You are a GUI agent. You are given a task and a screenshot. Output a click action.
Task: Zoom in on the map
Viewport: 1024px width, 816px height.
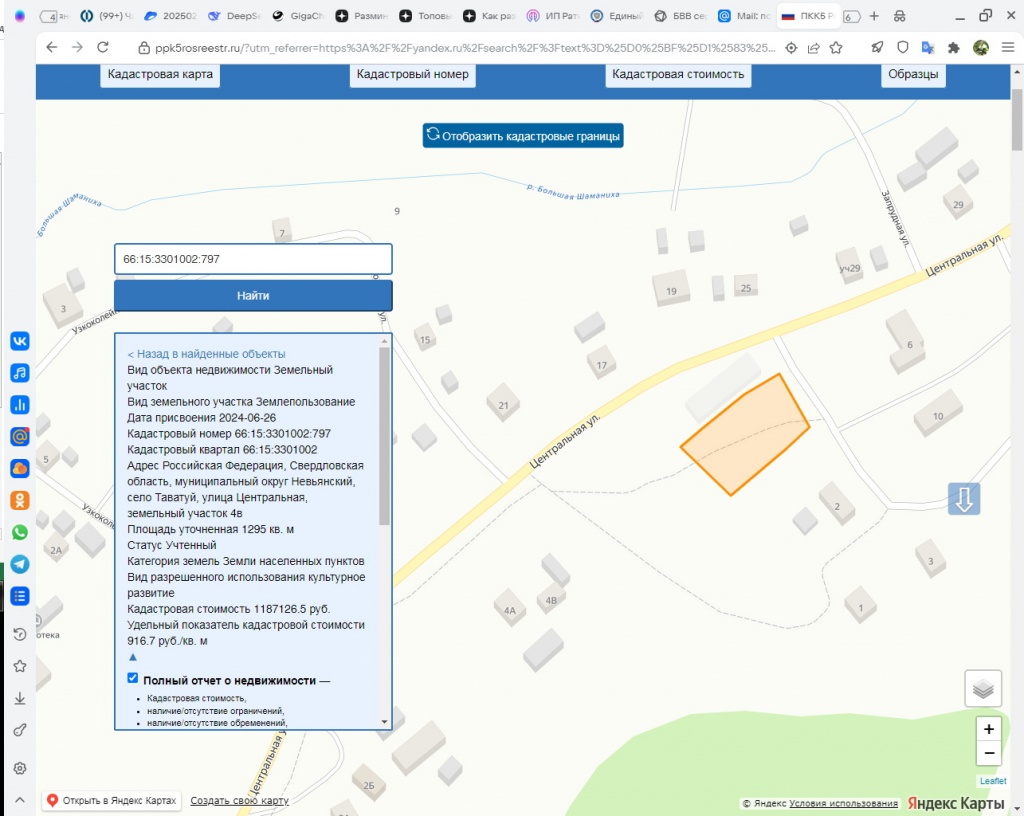(x=989, y=729)
